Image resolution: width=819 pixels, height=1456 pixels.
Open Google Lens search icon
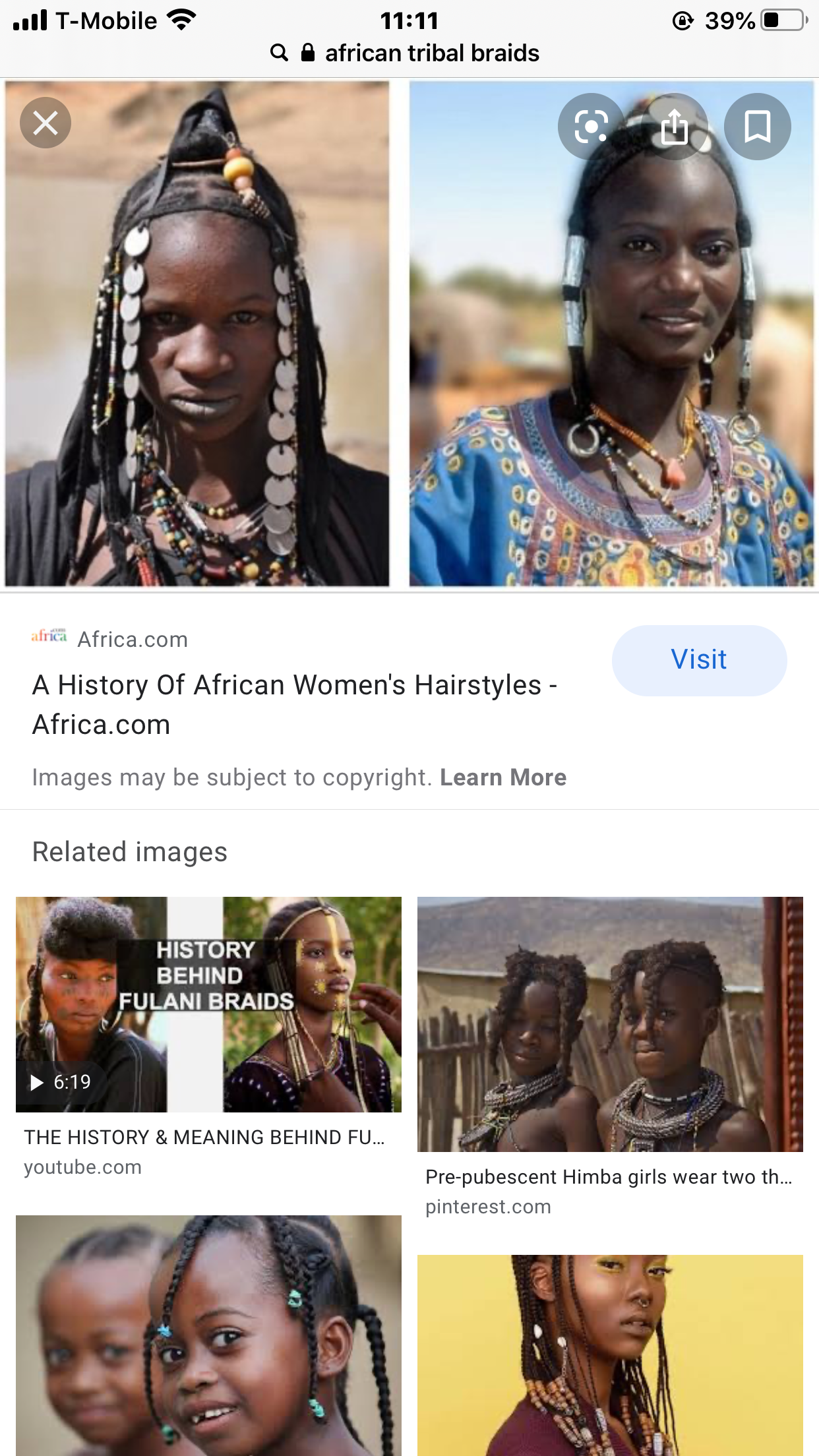click(591, 127)
